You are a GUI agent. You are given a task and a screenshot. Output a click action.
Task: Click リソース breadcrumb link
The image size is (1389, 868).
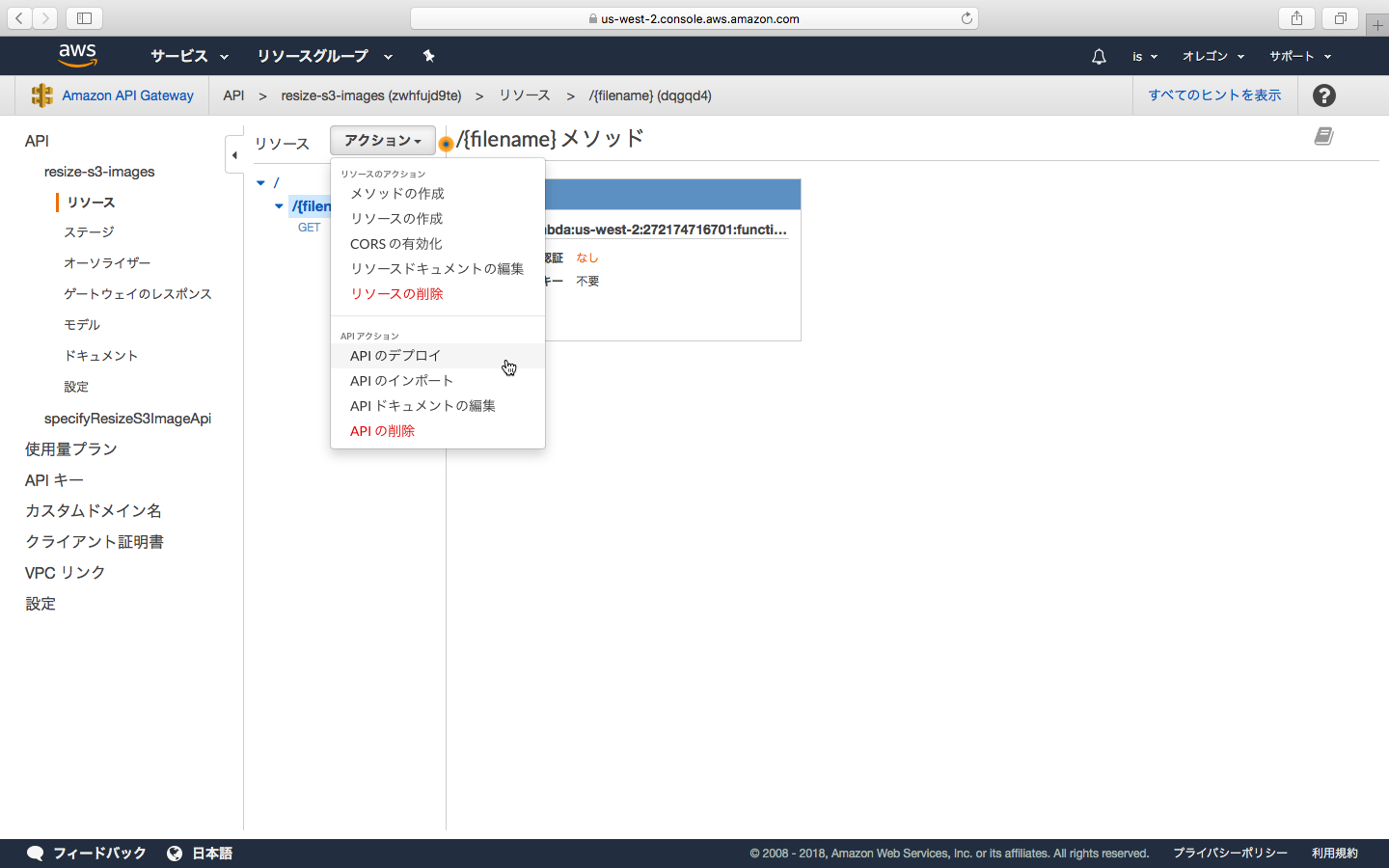tap(525, 95)
